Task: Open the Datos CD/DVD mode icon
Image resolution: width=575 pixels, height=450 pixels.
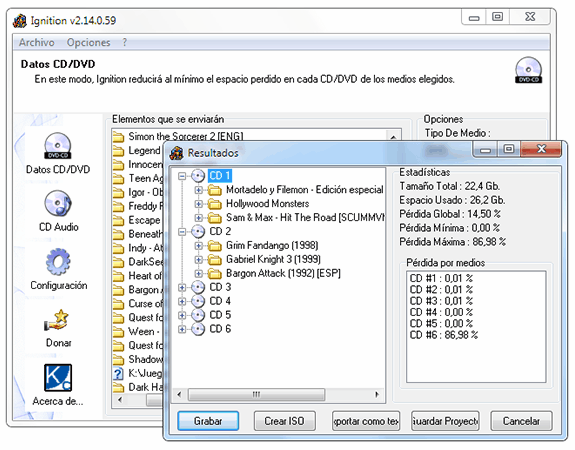Action: (58, 146)
